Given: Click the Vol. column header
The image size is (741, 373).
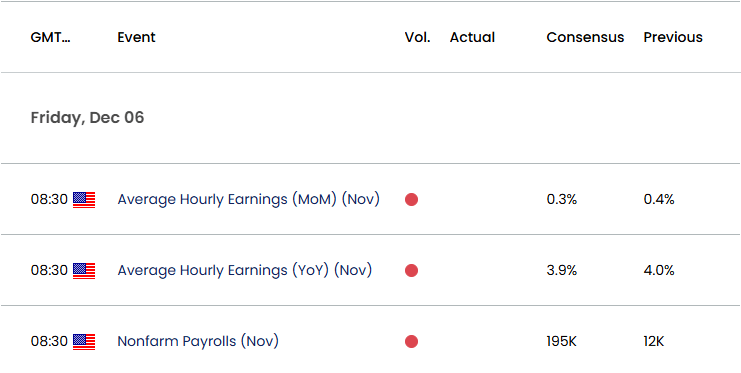Looking at the screenshot, I should tap(418, 37).
